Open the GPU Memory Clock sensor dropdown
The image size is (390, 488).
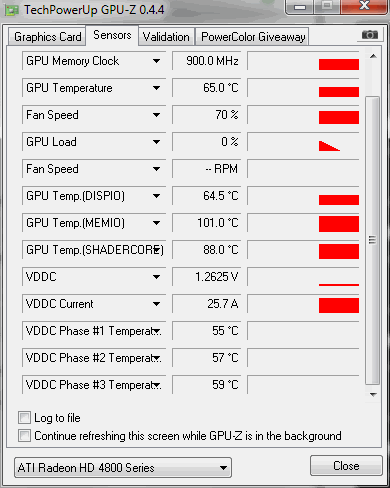156,61
